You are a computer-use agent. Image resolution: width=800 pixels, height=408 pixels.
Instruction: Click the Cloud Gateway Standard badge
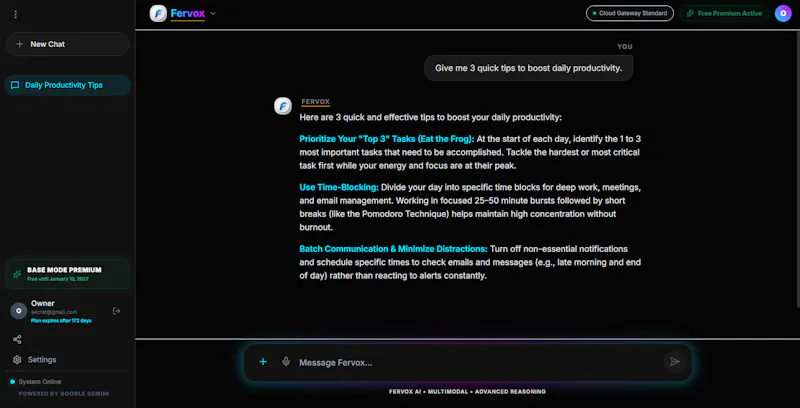coord(630,13)
